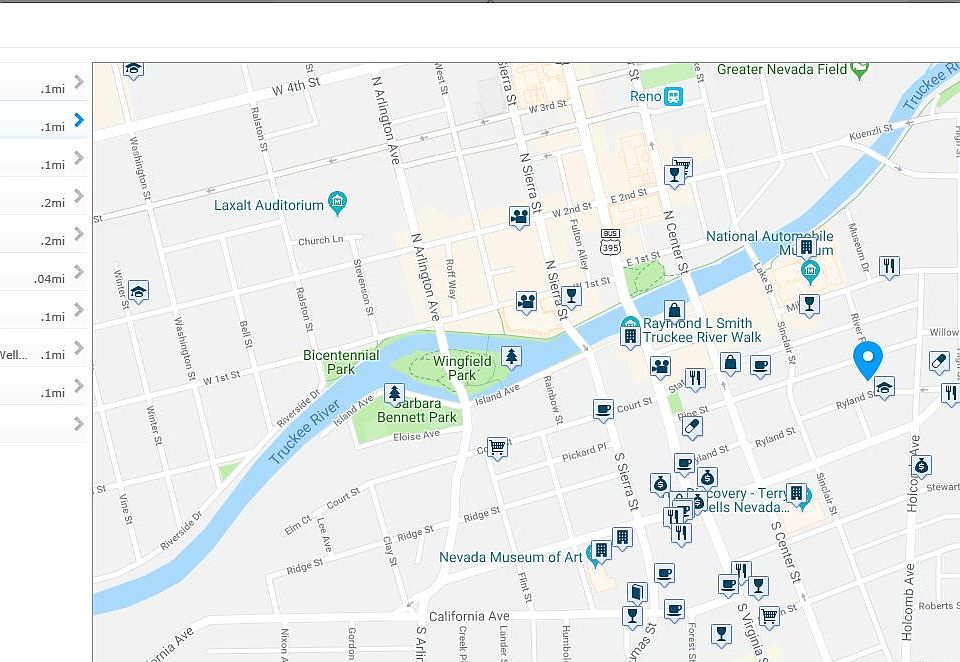Click the Nevada Museum of Art label

pos(511,557)
